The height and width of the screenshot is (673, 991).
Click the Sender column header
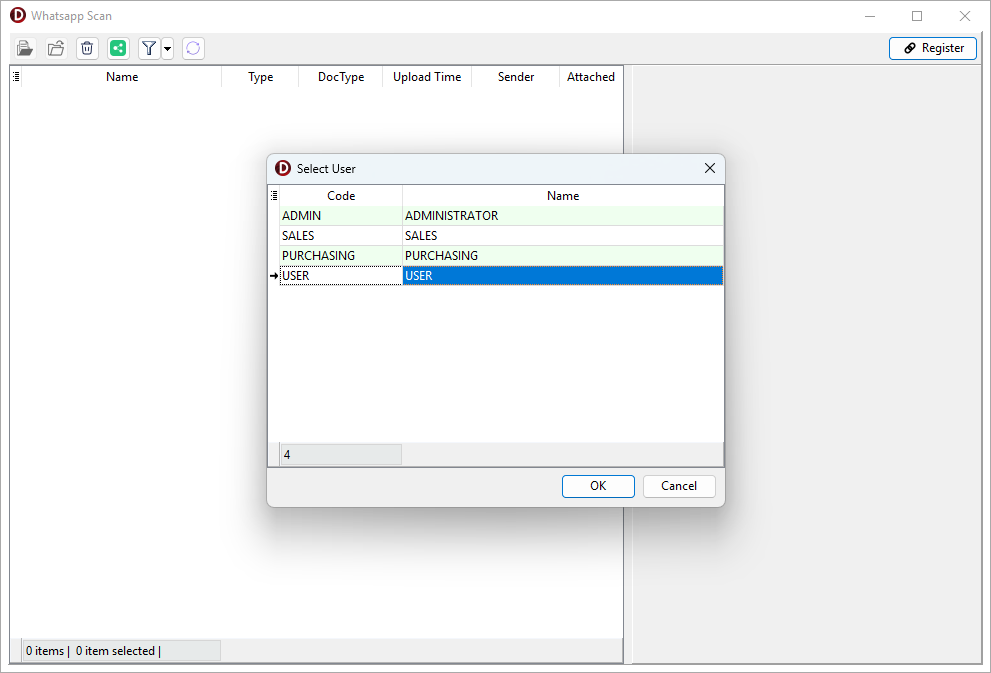(516, 76)
